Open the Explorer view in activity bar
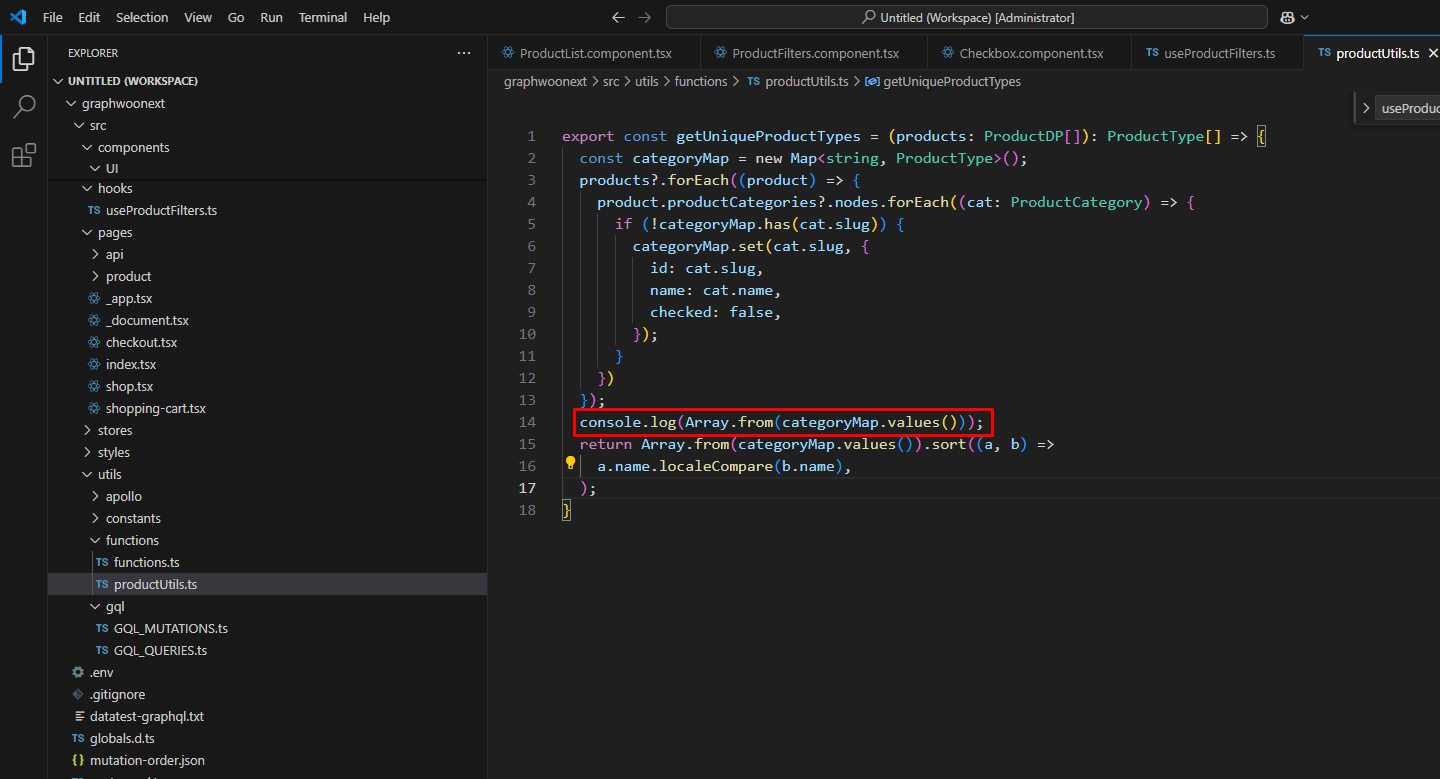 (x=24, y=58)
